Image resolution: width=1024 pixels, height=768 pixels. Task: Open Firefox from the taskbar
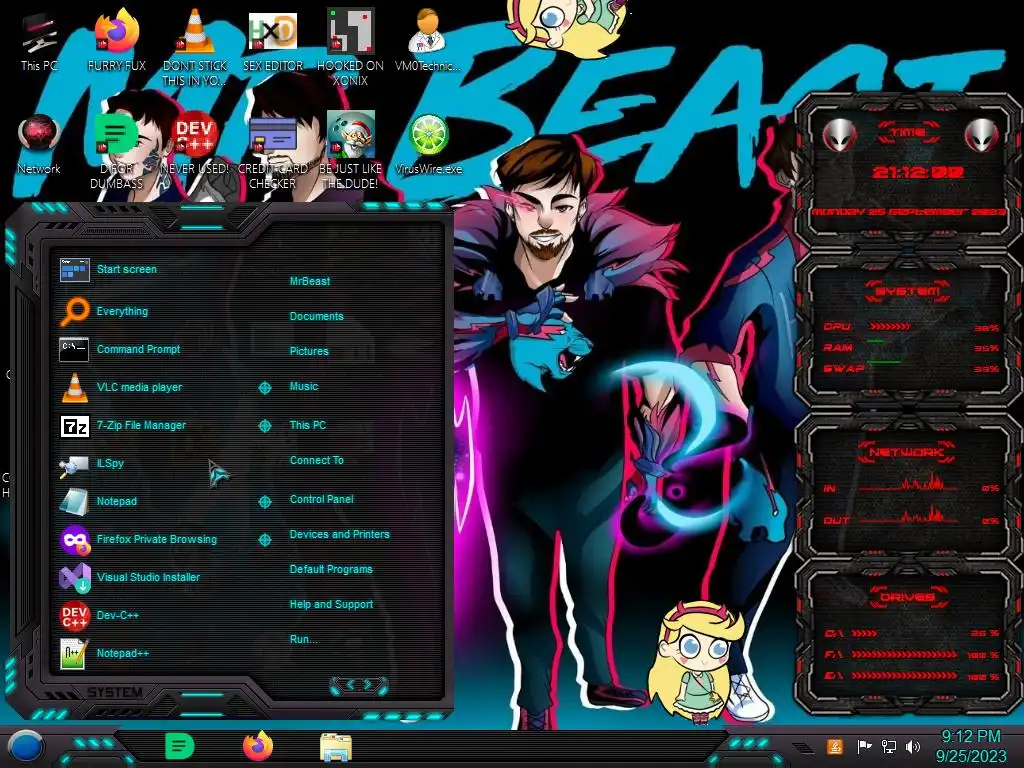258,746
